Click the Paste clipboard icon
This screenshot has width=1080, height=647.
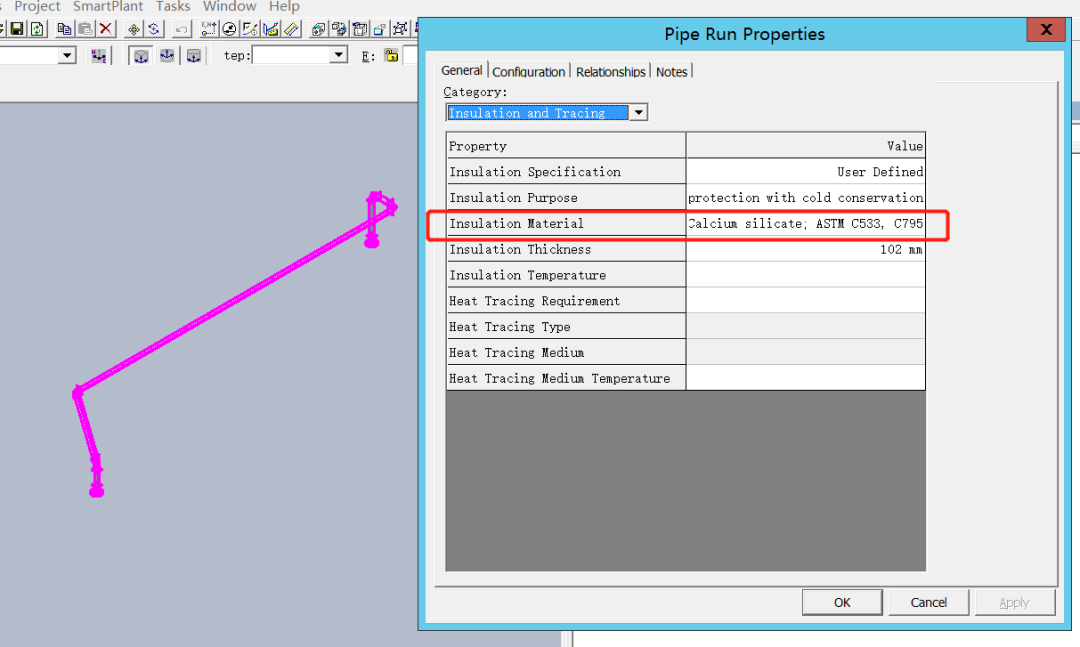click(x=85, y=29)
